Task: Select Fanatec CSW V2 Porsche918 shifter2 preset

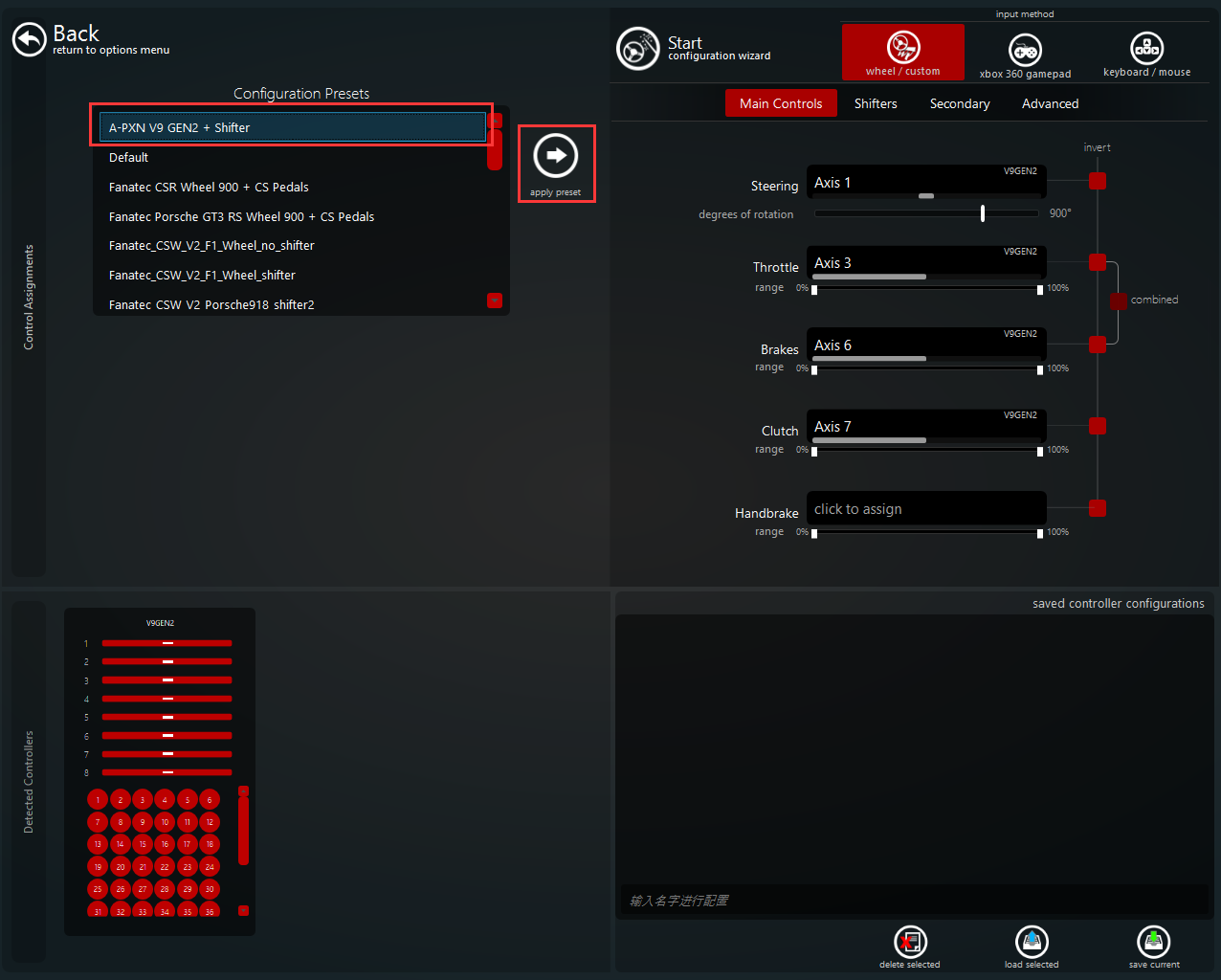Action: coord(293,304)
